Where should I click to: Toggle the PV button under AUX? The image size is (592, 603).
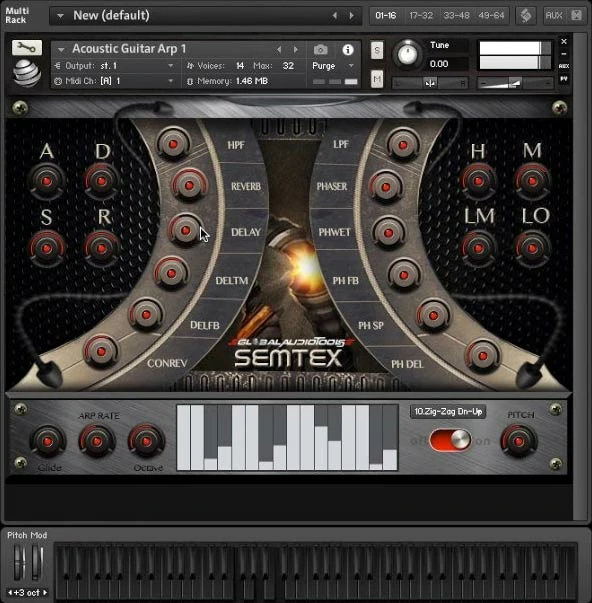click(564, 79)
